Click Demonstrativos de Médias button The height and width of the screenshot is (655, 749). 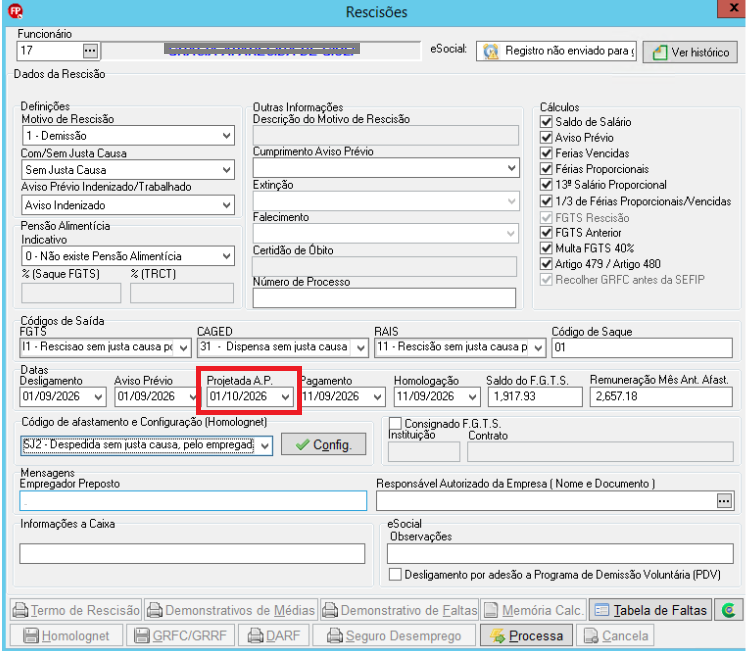231,611
